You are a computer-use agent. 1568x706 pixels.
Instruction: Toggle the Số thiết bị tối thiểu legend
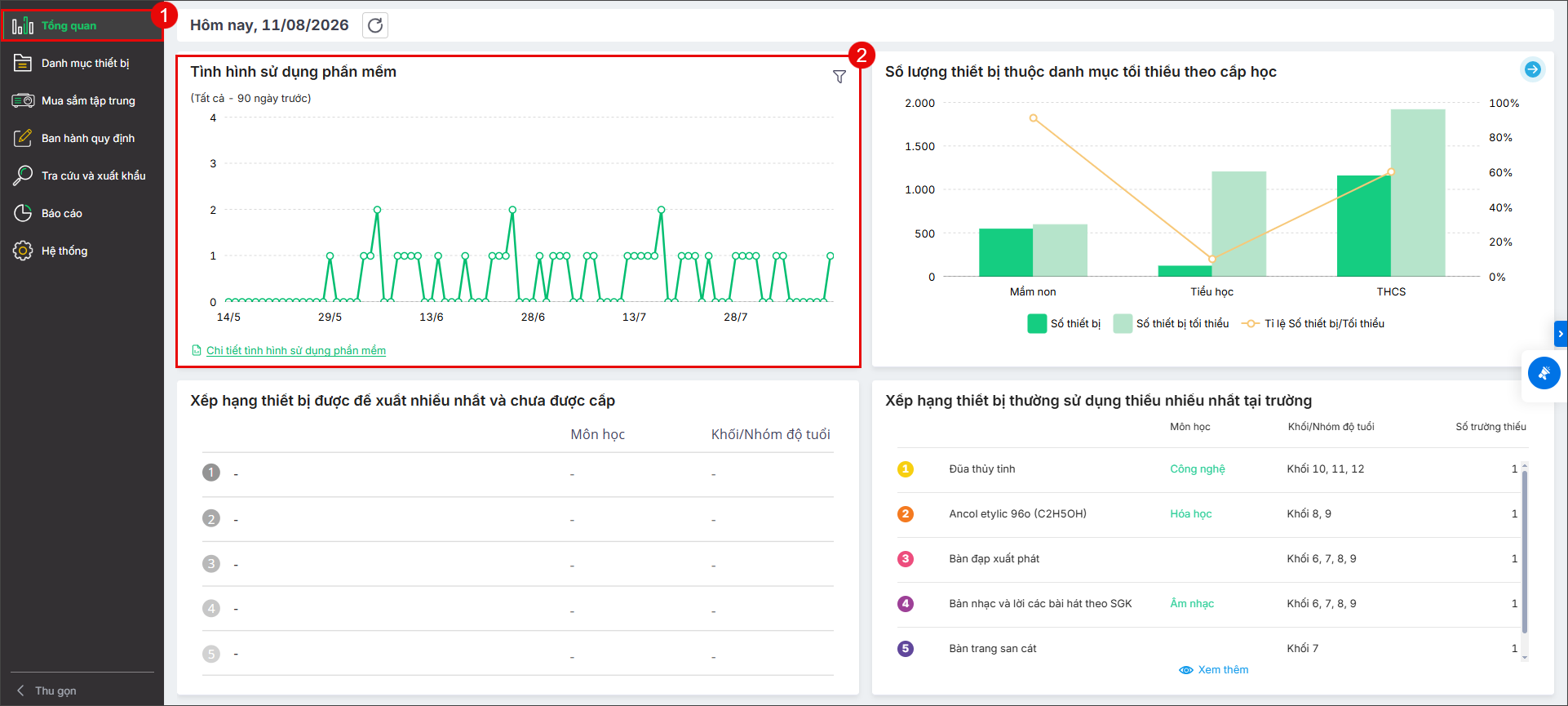[x=1171, y=324]
